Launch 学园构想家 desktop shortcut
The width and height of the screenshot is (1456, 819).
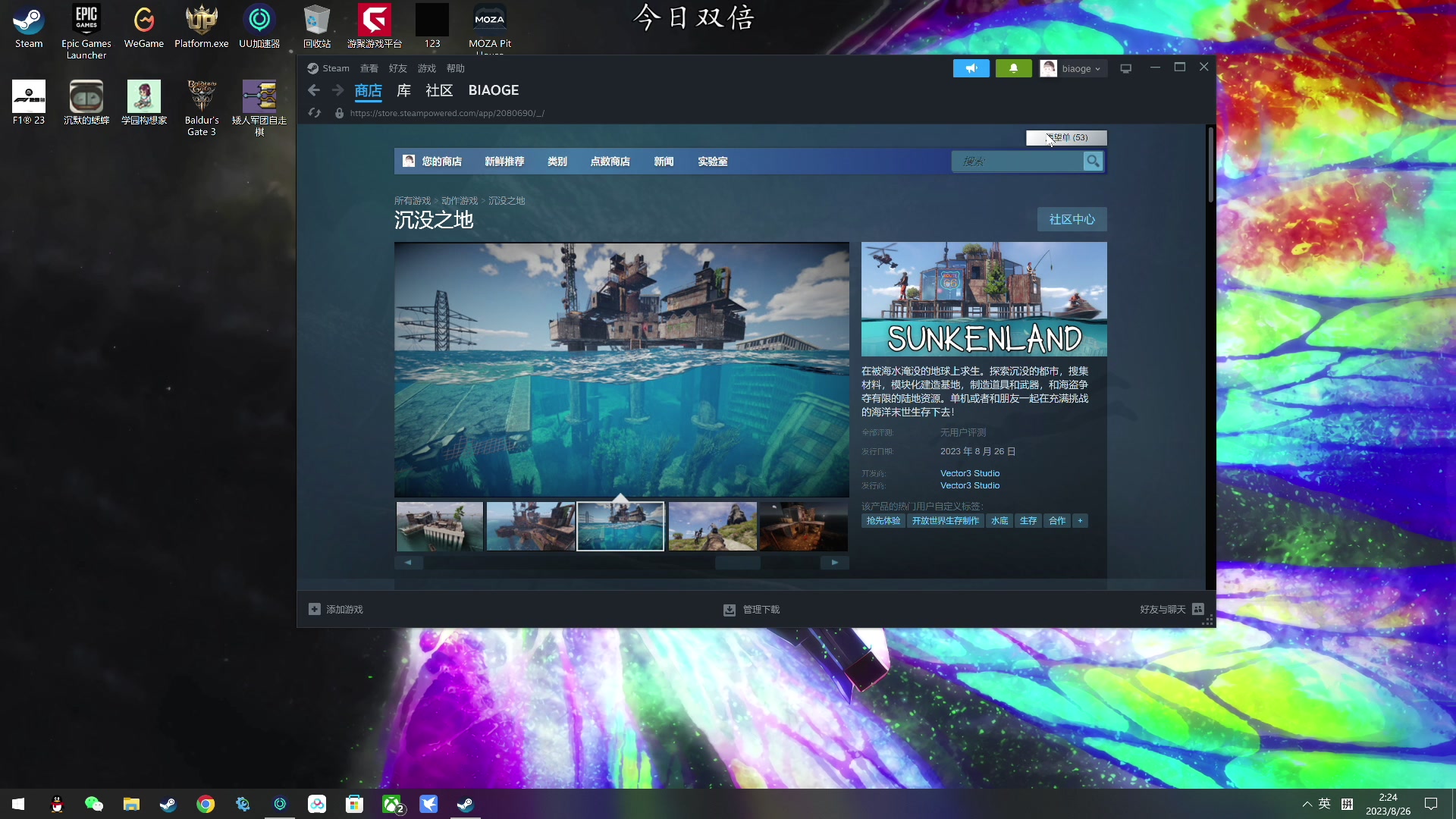(144, 102)
